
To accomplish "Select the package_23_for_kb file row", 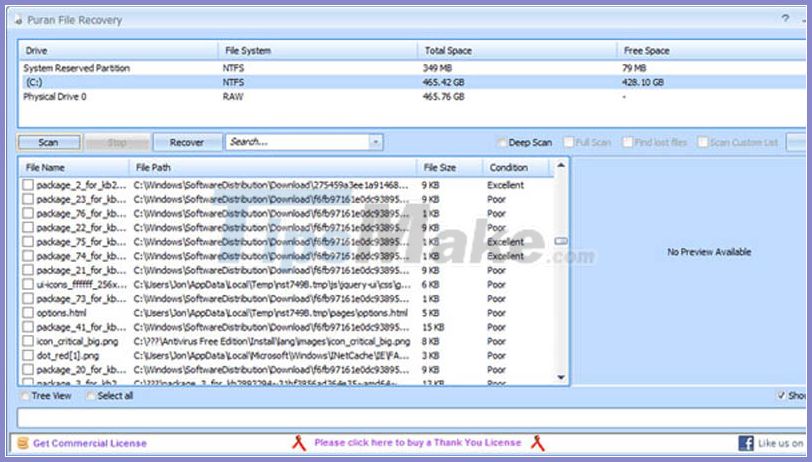I will click(x=287, y=199).
